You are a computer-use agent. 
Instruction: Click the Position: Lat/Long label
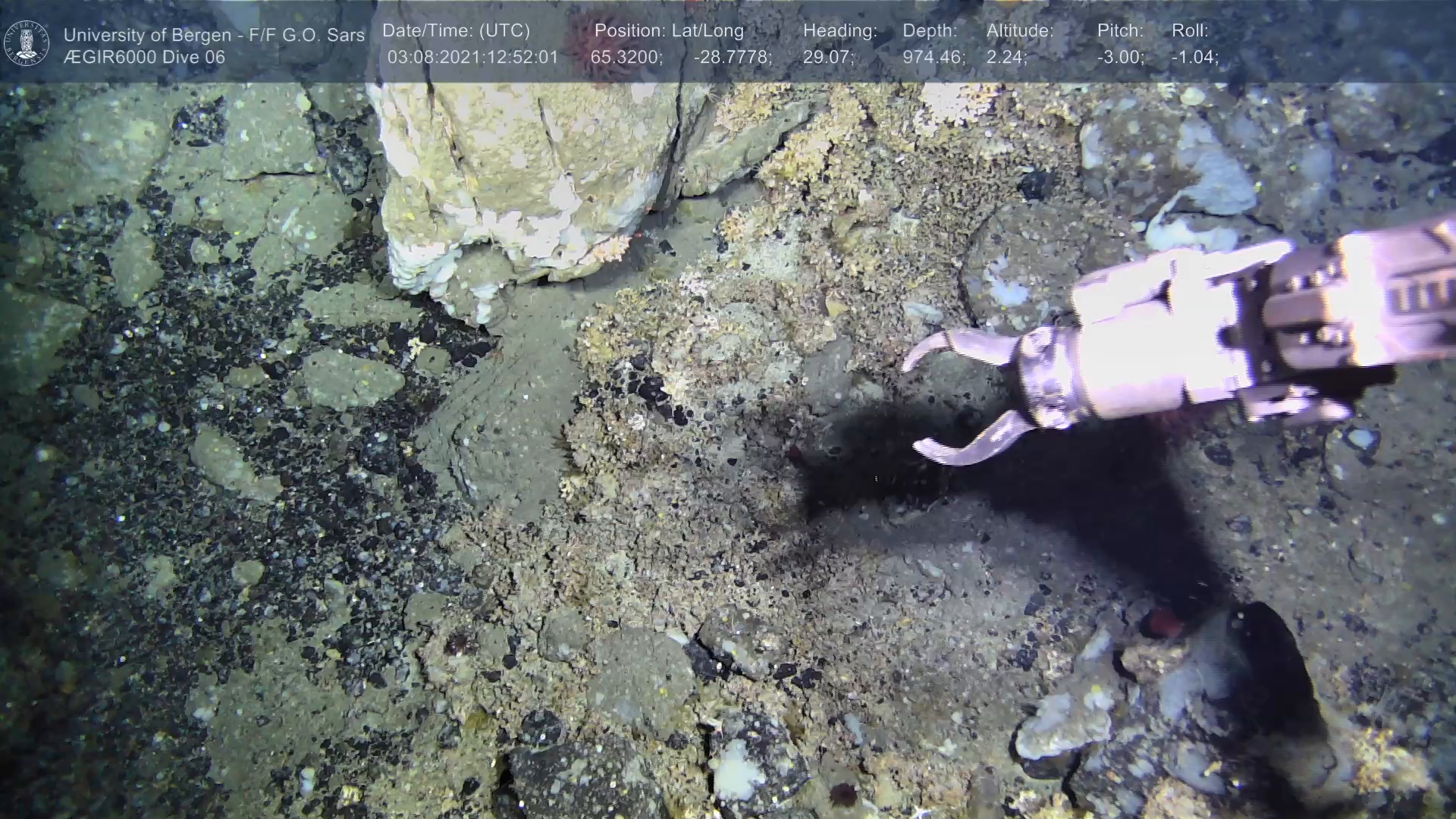click(x=669, y=31)
